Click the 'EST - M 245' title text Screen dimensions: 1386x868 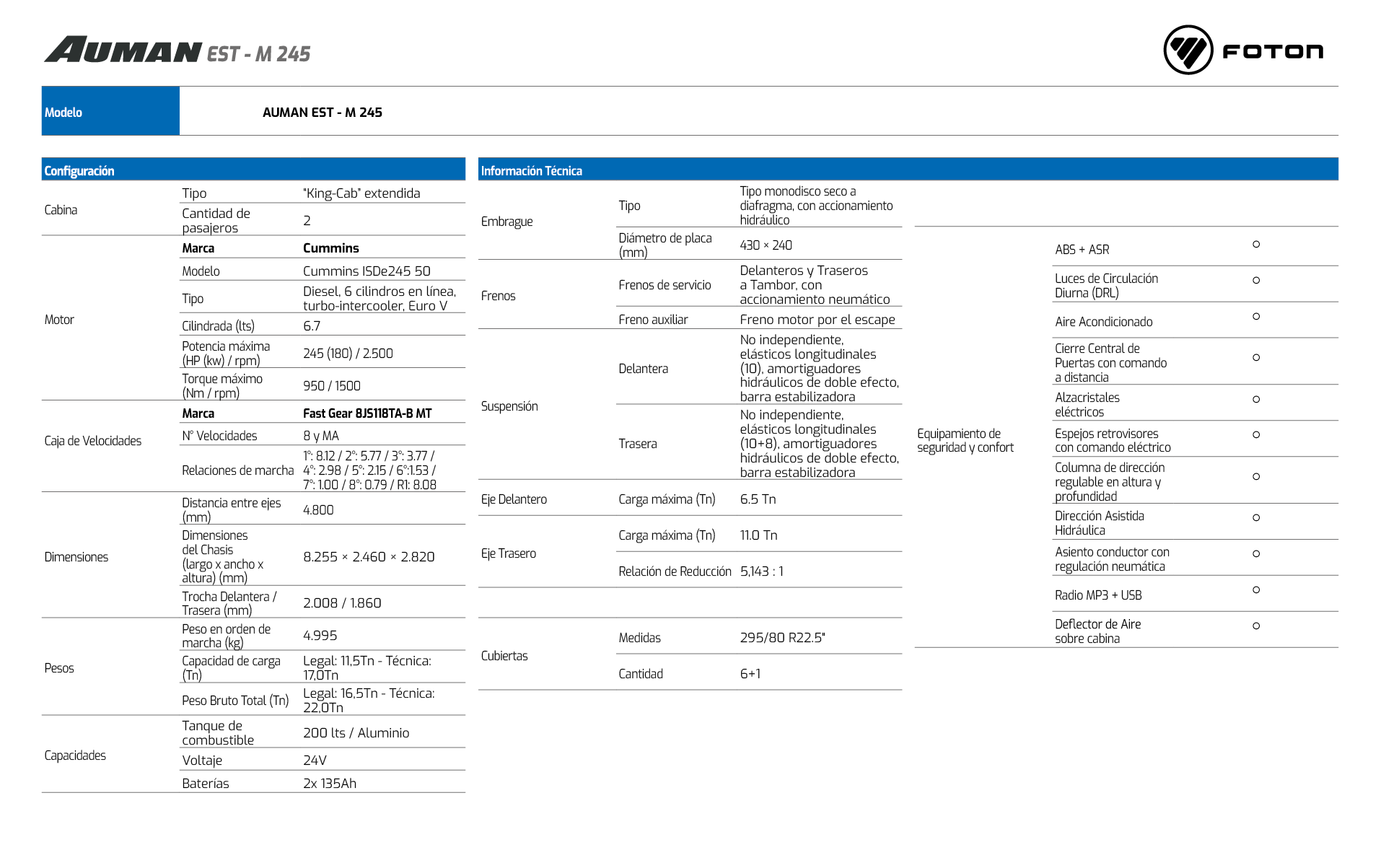tap(258, 54)
